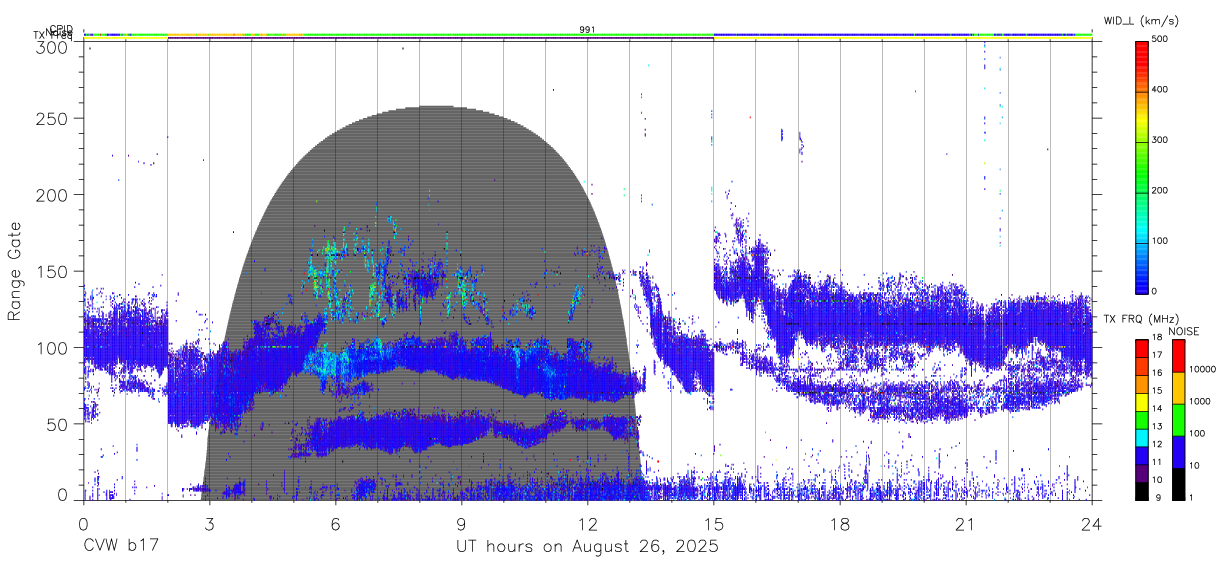The image size is (1228, 567).
Task: Click the '400' label on the WID color bar
Action: point(1161,90)
